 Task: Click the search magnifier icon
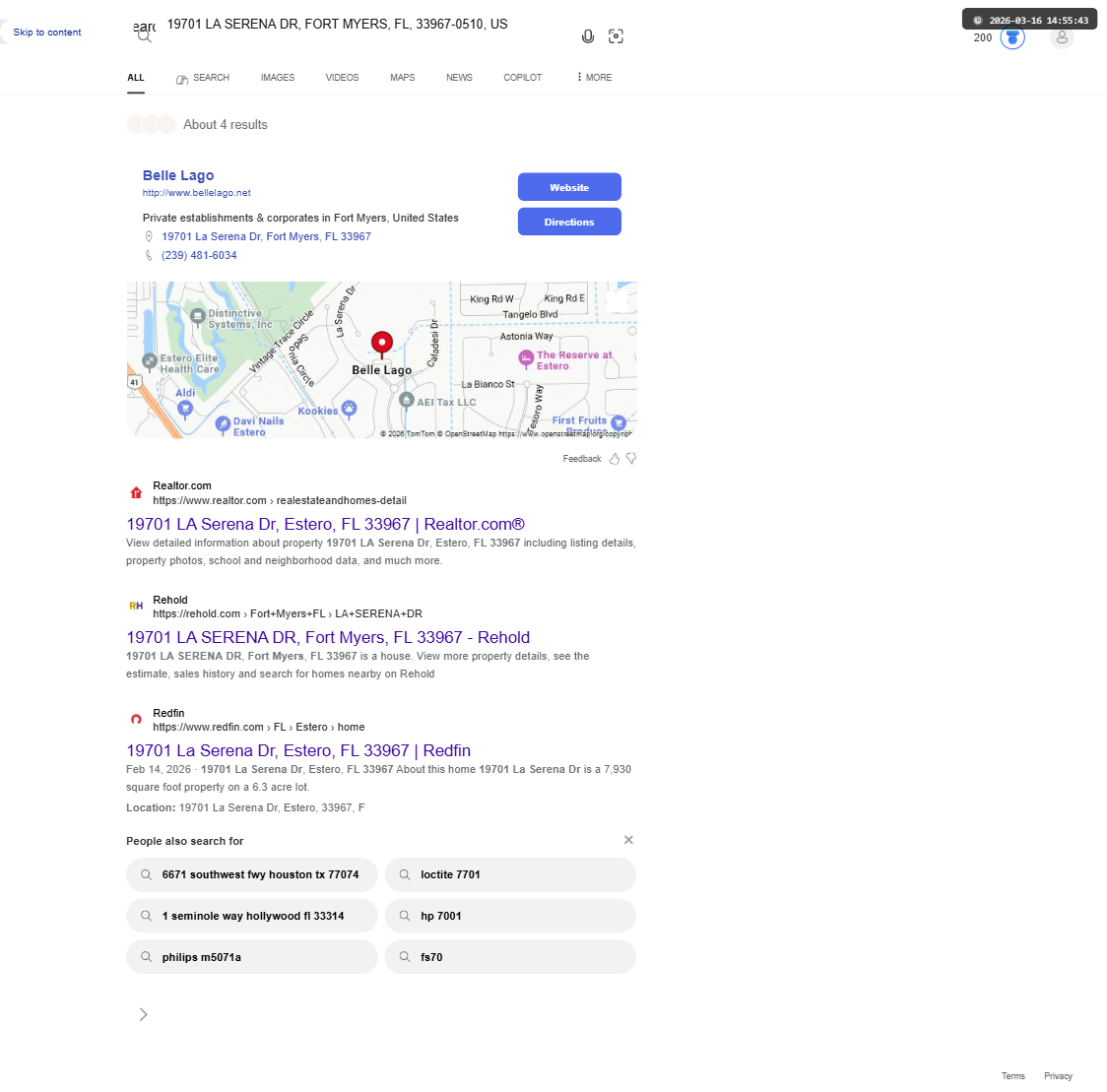(145, 36)
